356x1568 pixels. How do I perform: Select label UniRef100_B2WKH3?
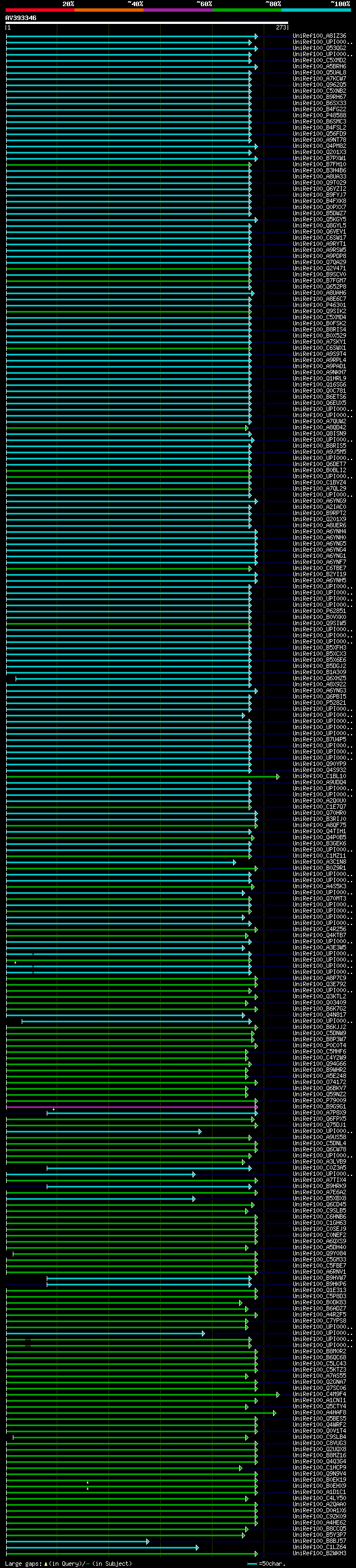pos(319,1554)
